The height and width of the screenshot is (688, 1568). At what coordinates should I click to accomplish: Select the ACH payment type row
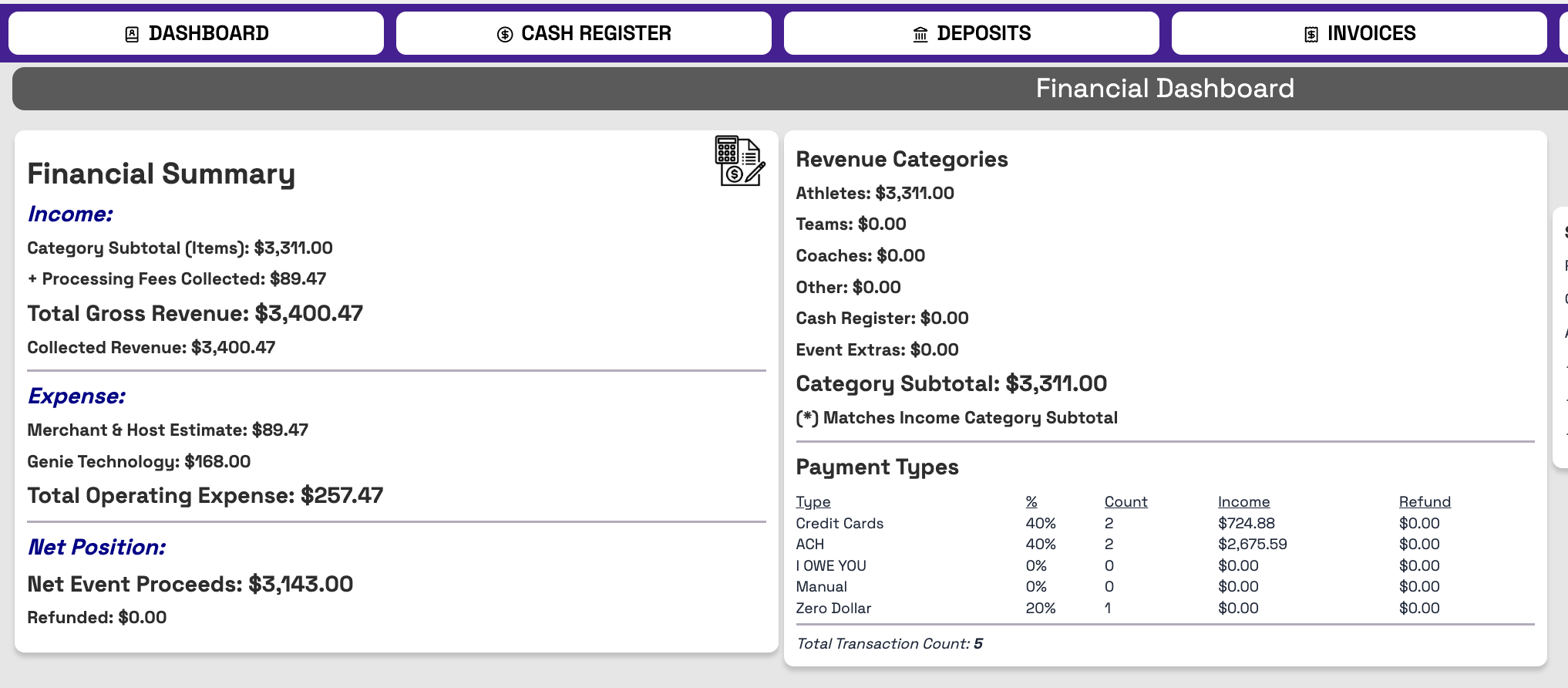(x=1165, y=544)
